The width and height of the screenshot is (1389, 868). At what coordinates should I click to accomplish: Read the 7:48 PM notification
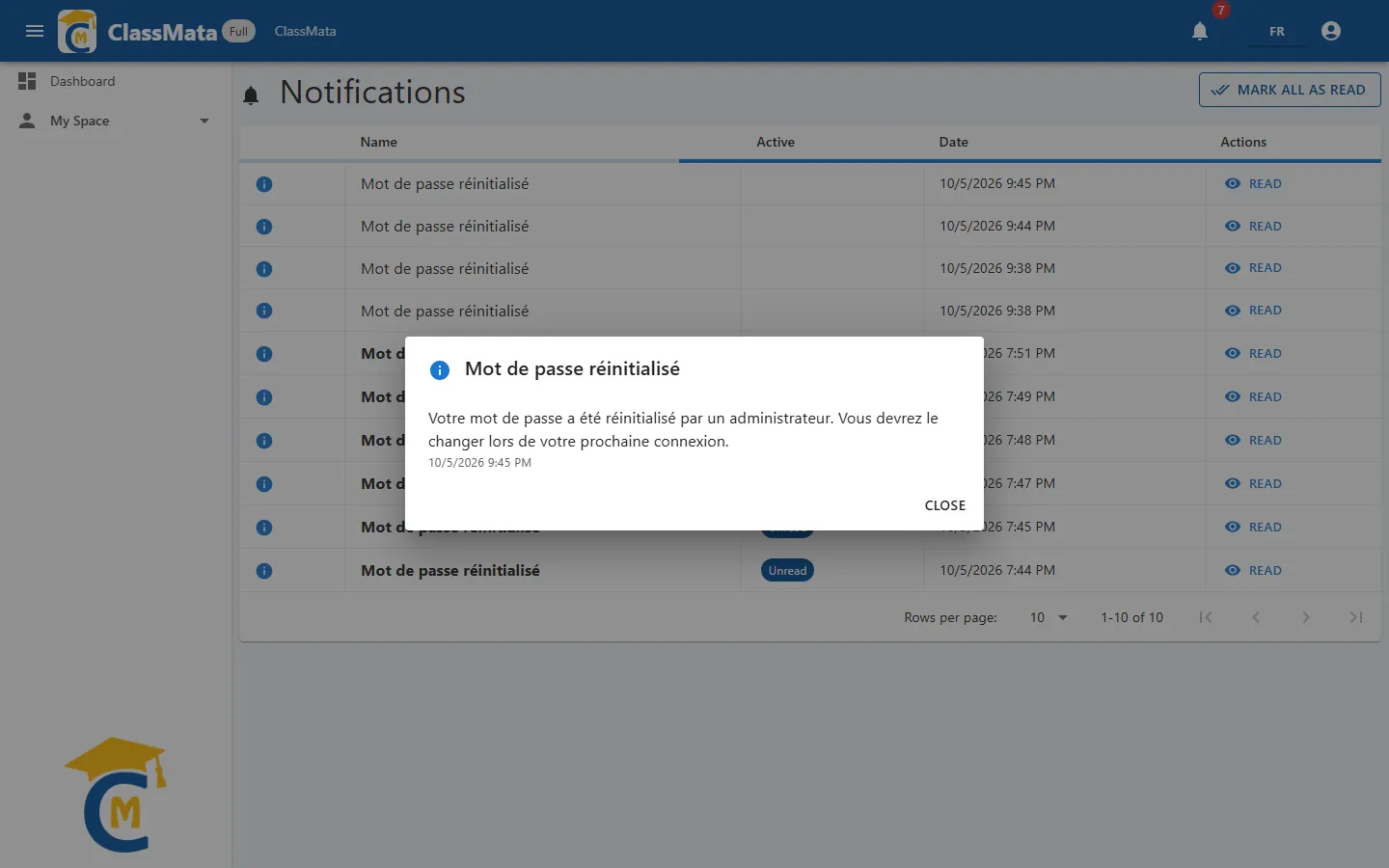tap(1253, 440)
